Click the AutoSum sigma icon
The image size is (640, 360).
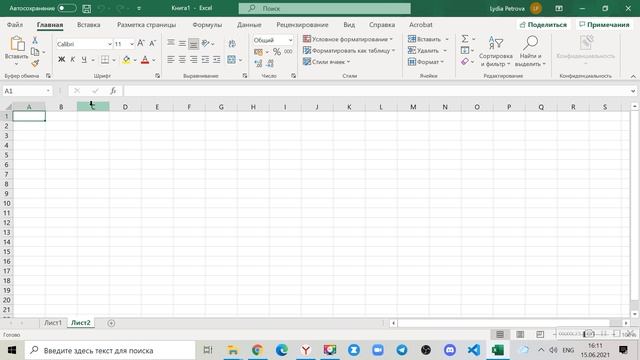465,39
